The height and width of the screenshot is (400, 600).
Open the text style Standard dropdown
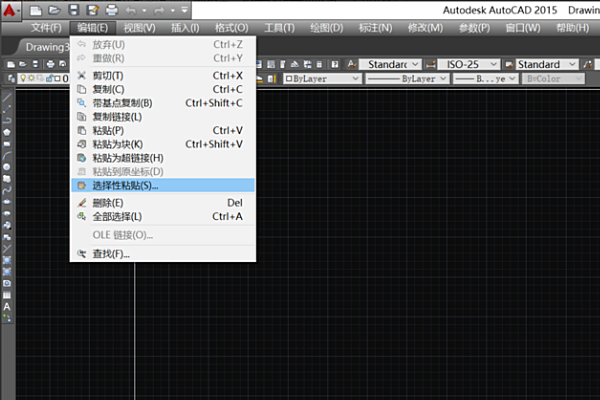[x=390, y=64]
